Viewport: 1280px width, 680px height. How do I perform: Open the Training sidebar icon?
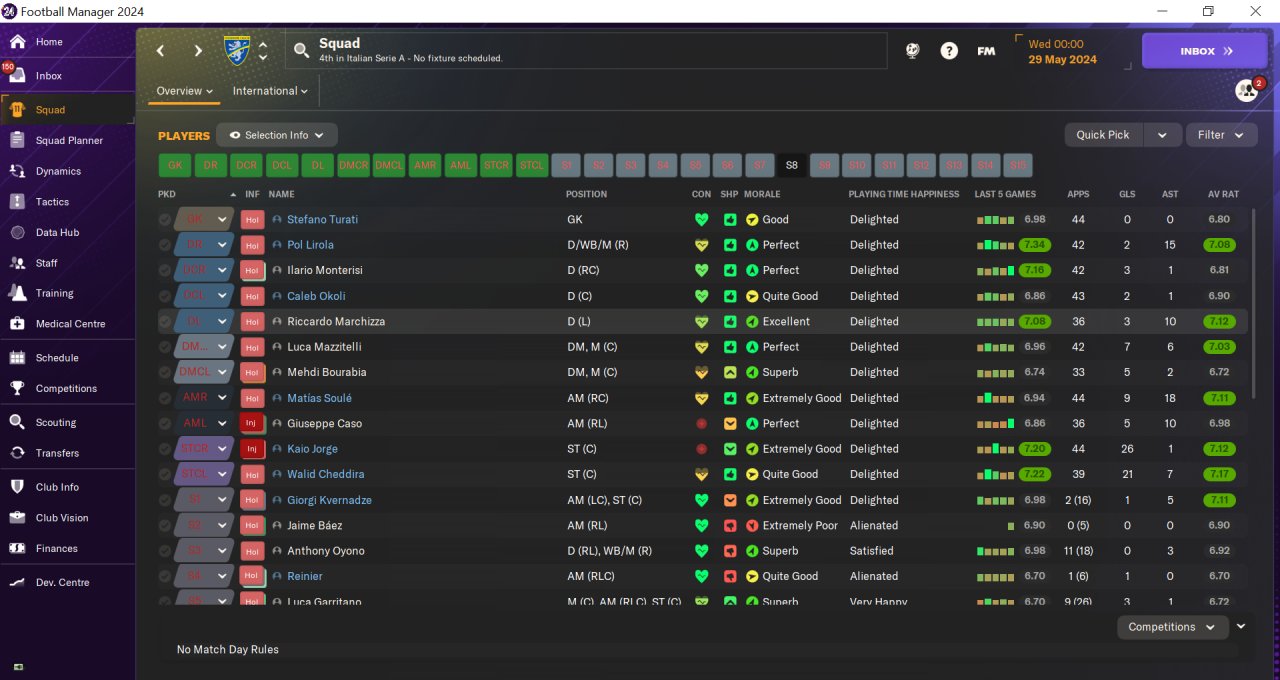coord(17,293)
